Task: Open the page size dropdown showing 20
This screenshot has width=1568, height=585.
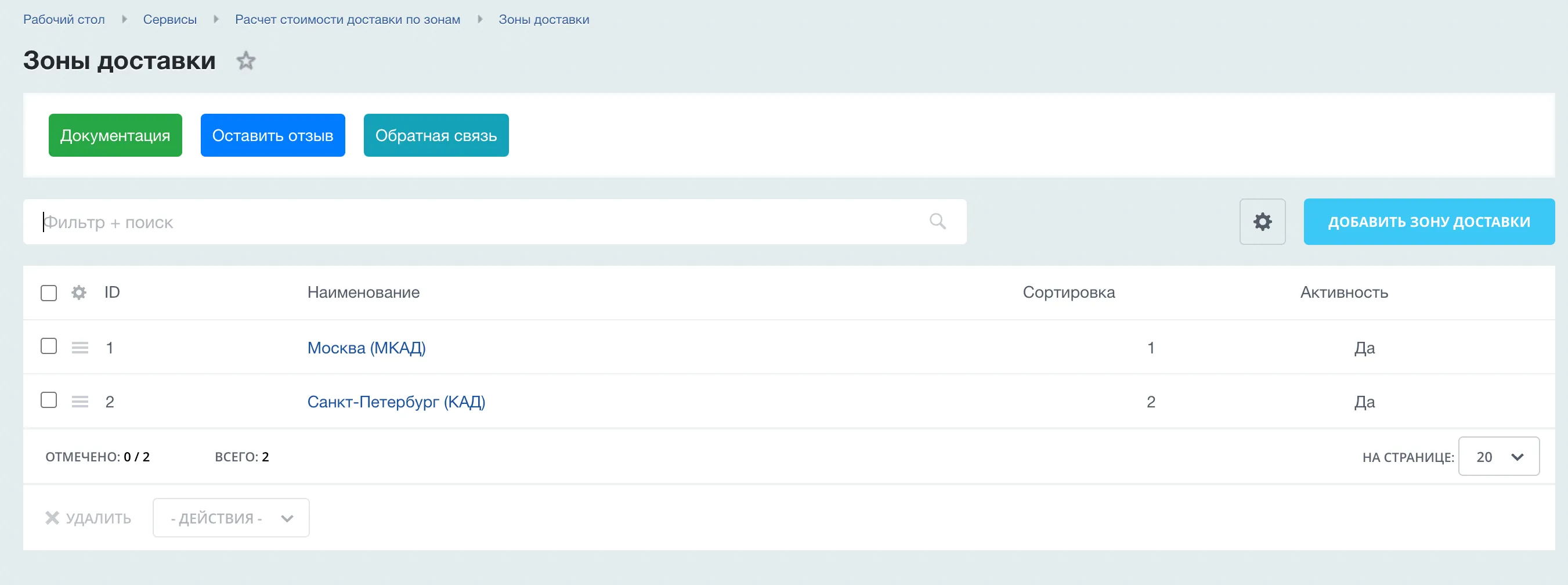Action: 1498,457
